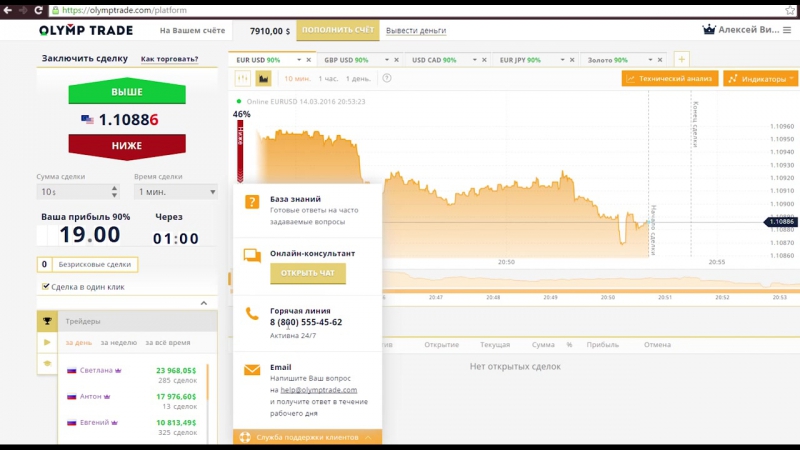Click trader Антон in list
The width and height of the screenshot is (800, 450).
coord(90,396)
